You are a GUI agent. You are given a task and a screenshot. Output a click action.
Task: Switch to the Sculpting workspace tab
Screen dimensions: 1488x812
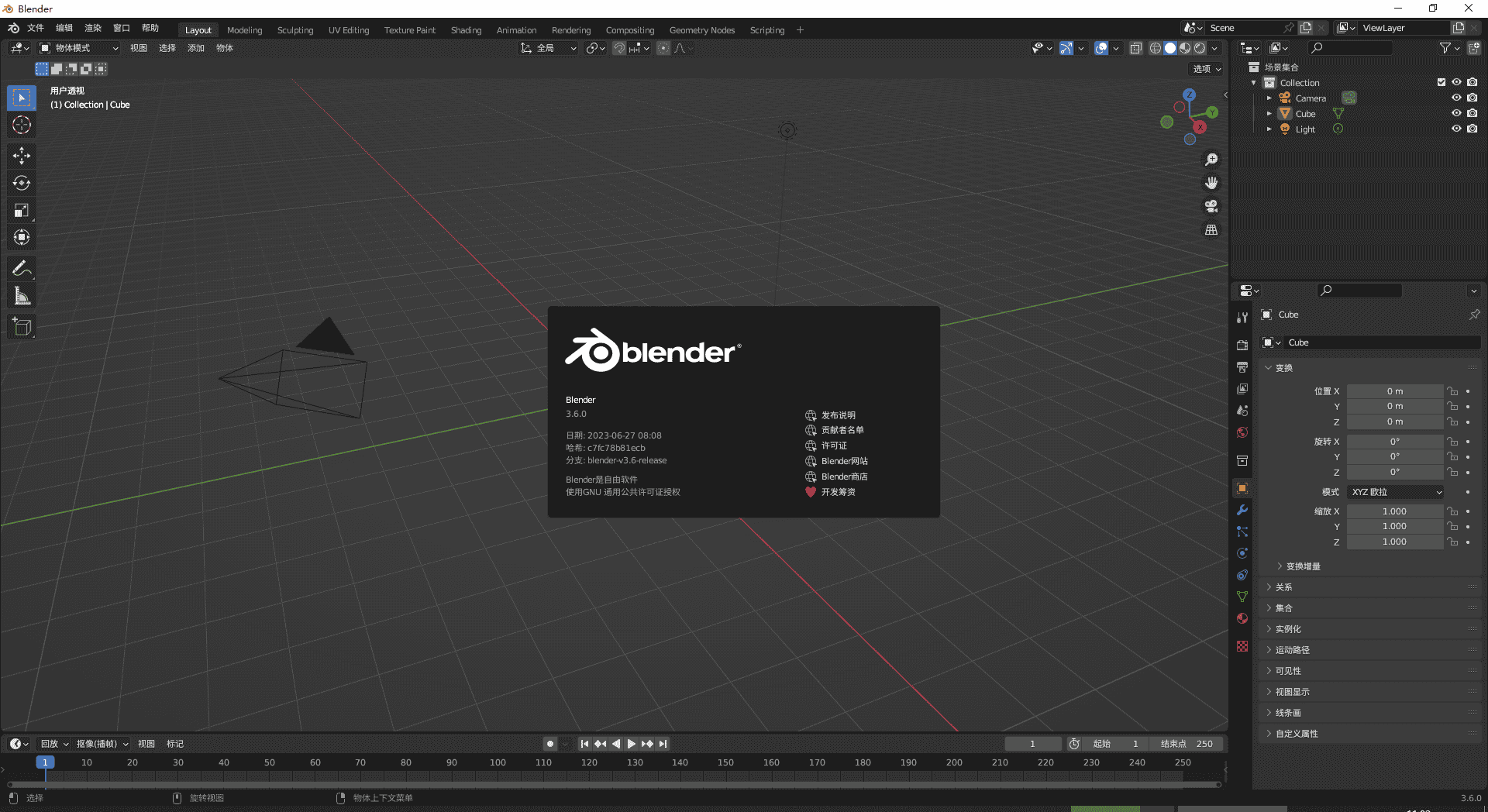pos(295,30)
